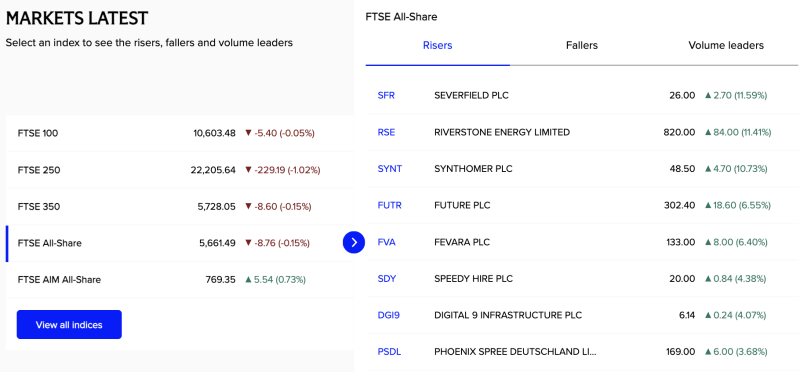This screenshot has width=800, height=372.
Task: Switch to the Risers tab
Action: pos(438,45)
